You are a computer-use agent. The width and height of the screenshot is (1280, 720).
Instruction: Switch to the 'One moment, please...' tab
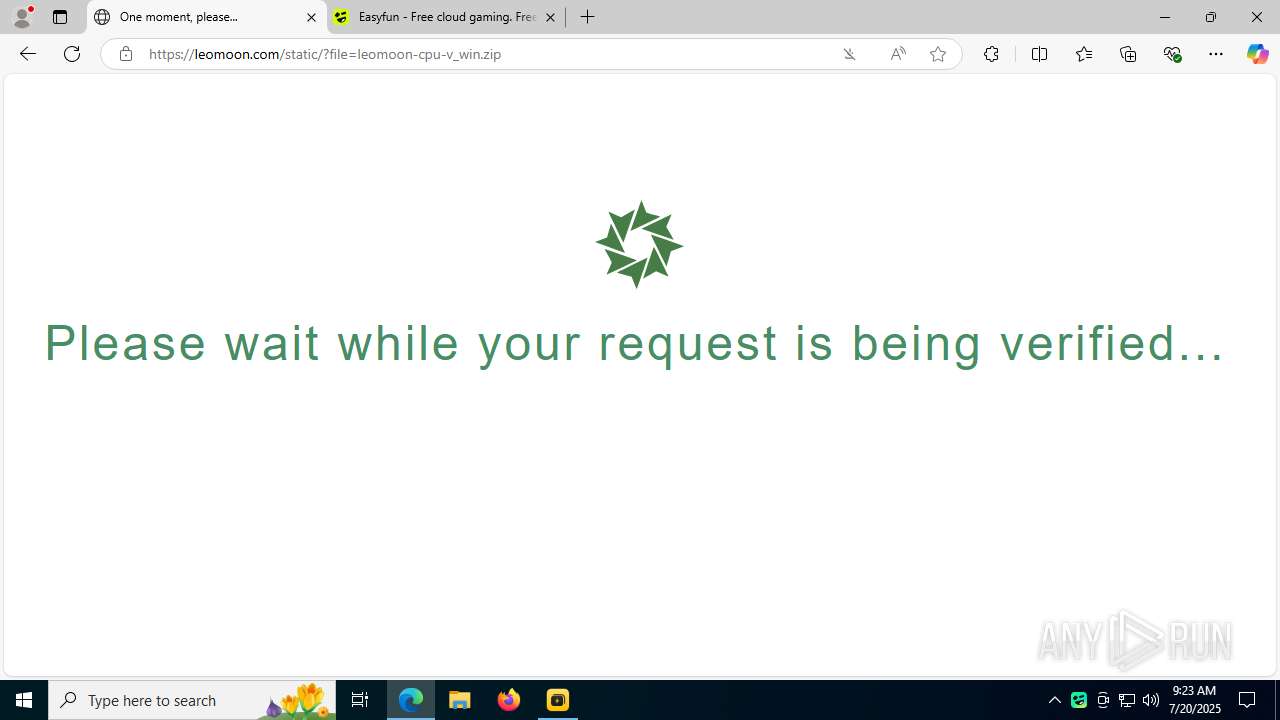(207, 17)
